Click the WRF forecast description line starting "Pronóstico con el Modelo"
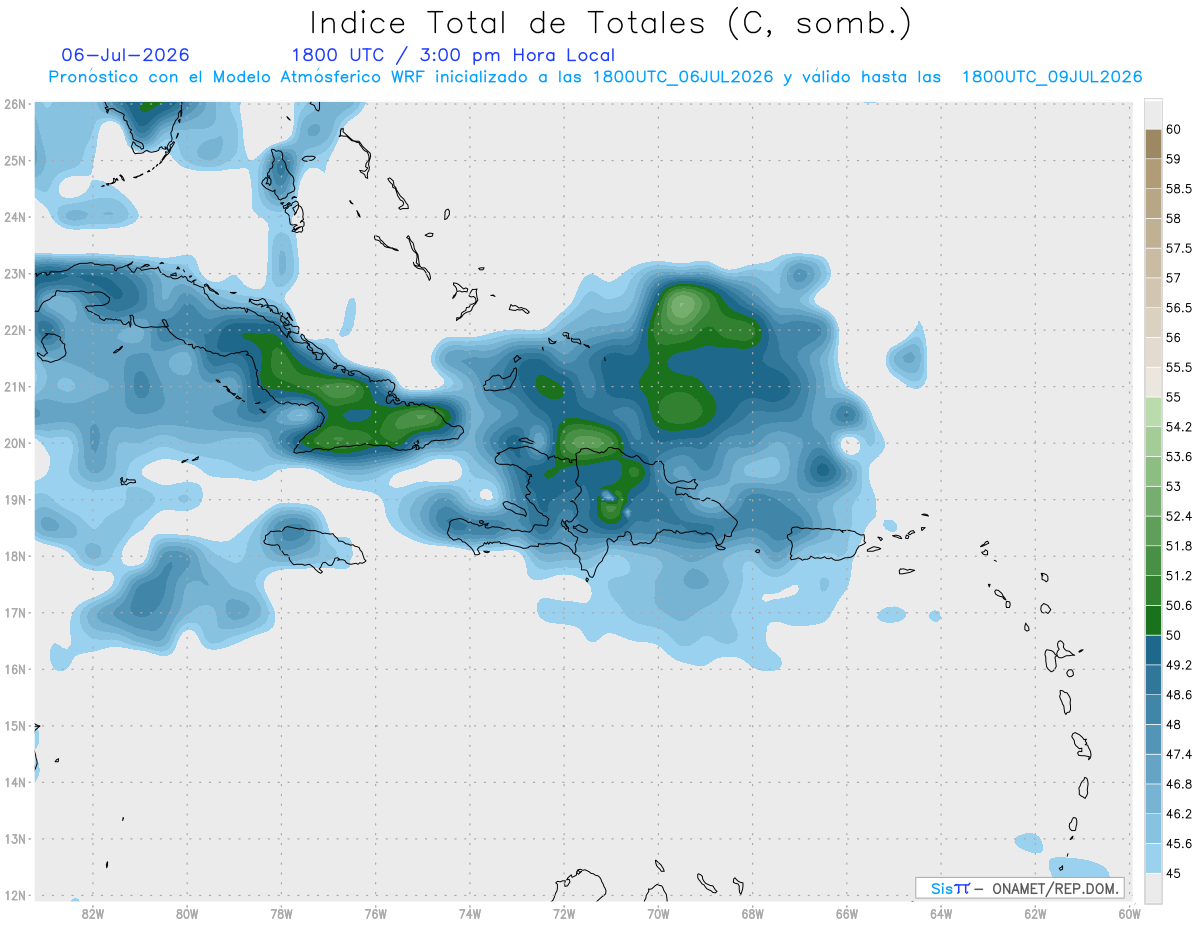 (x=595, y=77)
